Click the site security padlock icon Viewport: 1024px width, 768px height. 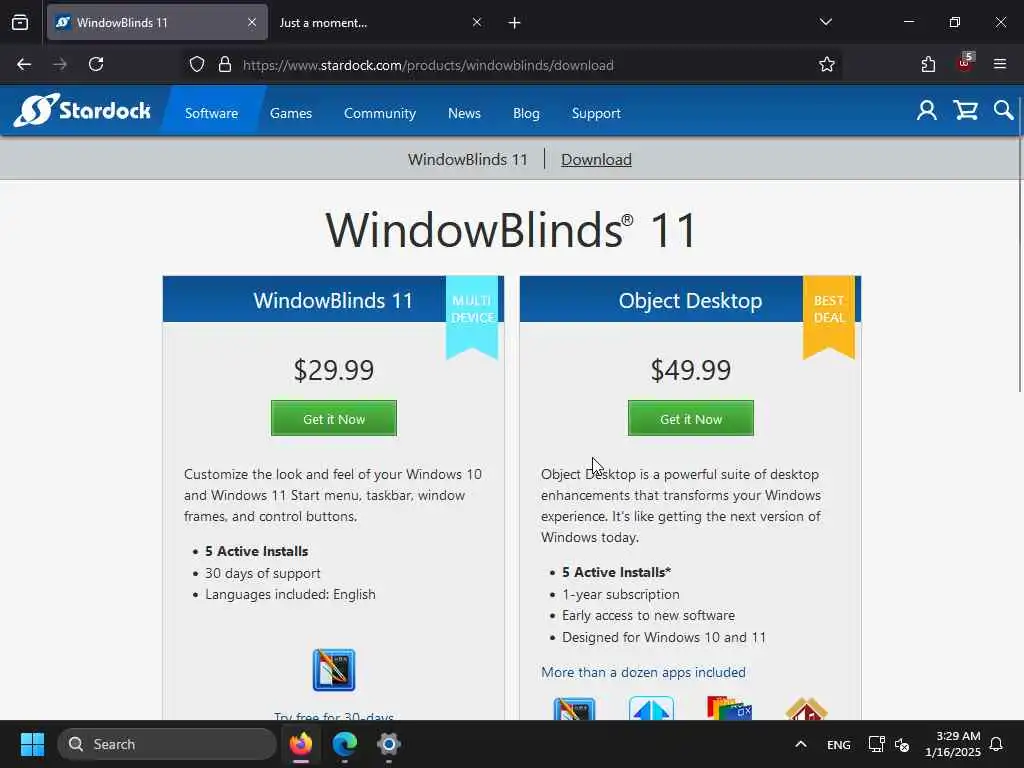coord(225,64)
